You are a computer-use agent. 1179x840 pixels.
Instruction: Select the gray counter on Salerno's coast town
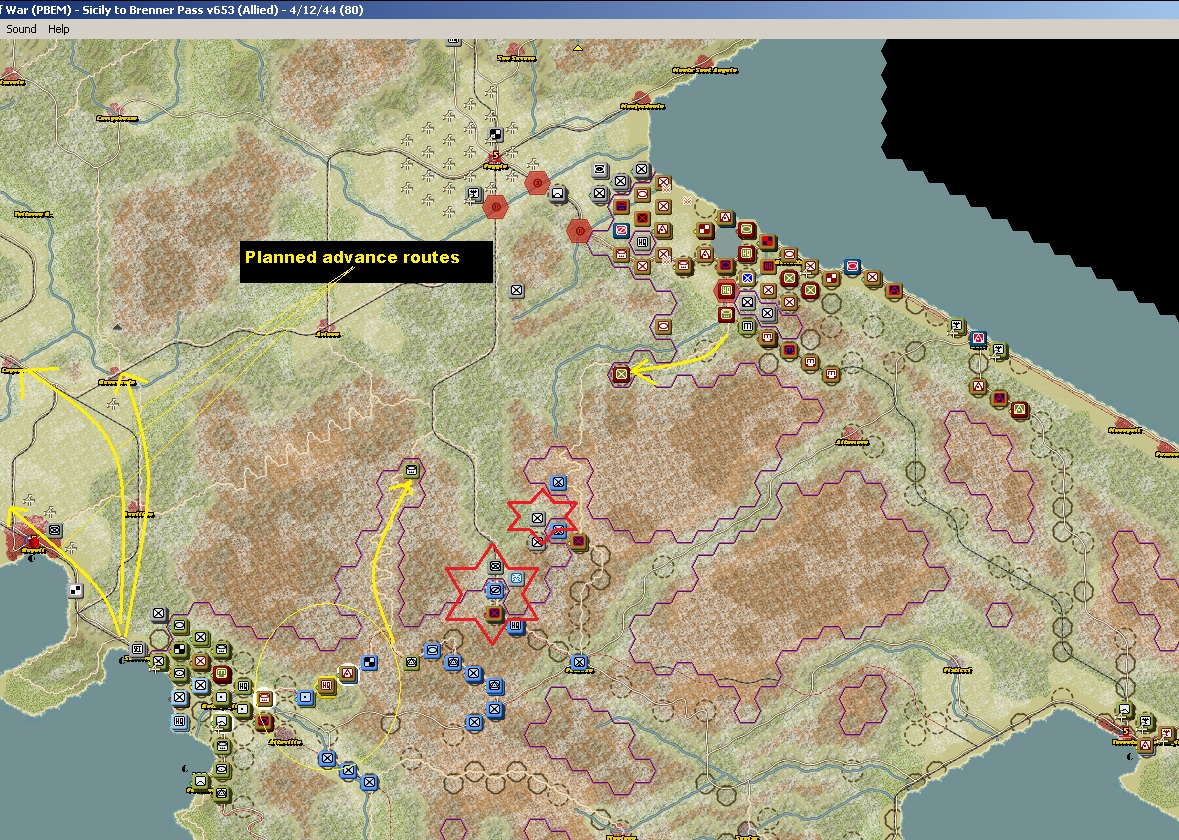click(137, 649)
